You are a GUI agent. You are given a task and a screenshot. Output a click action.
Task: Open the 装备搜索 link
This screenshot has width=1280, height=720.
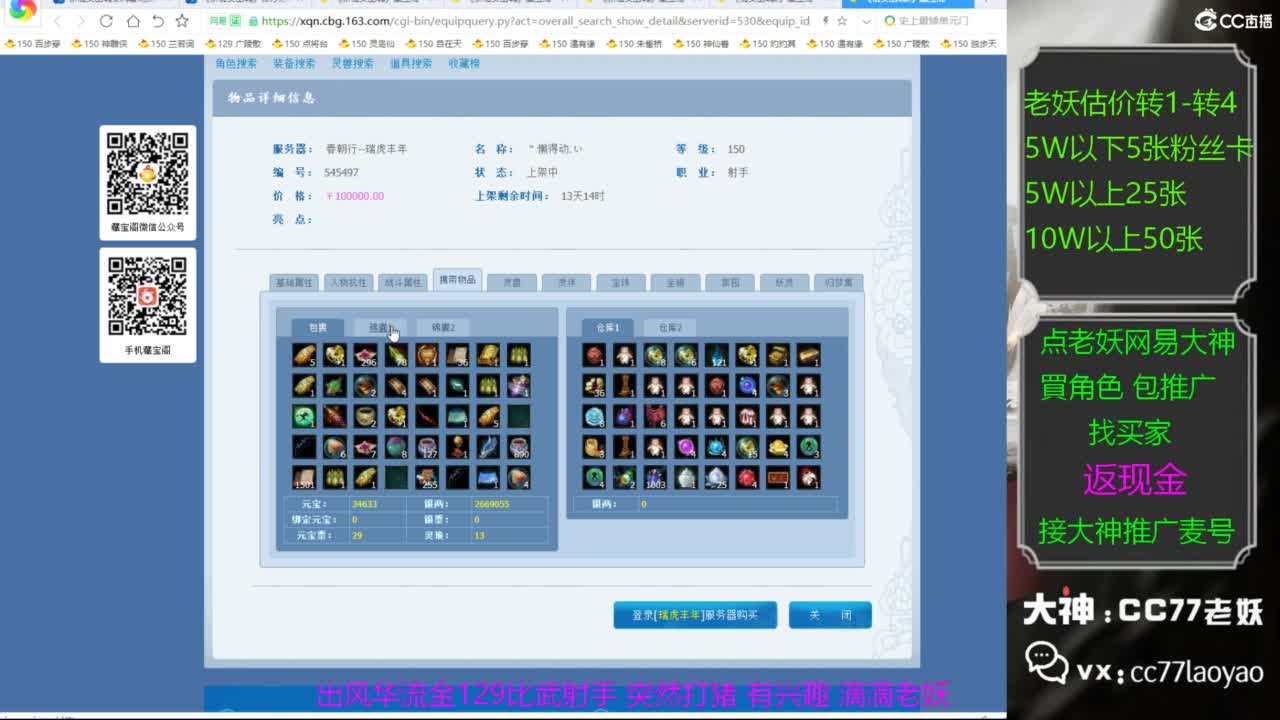294,63
